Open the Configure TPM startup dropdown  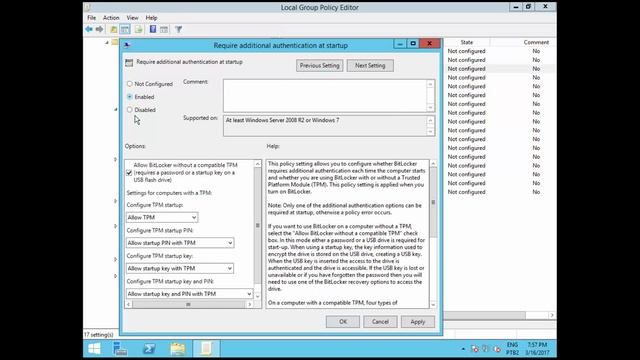point(162,218)
